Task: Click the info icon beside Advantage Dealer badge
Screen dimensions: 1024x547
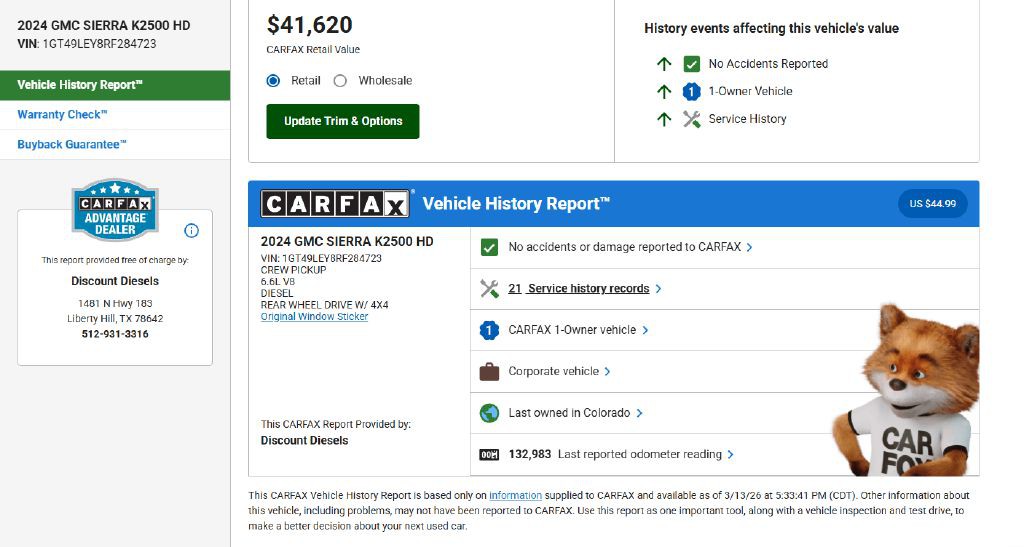Action: 192,231
